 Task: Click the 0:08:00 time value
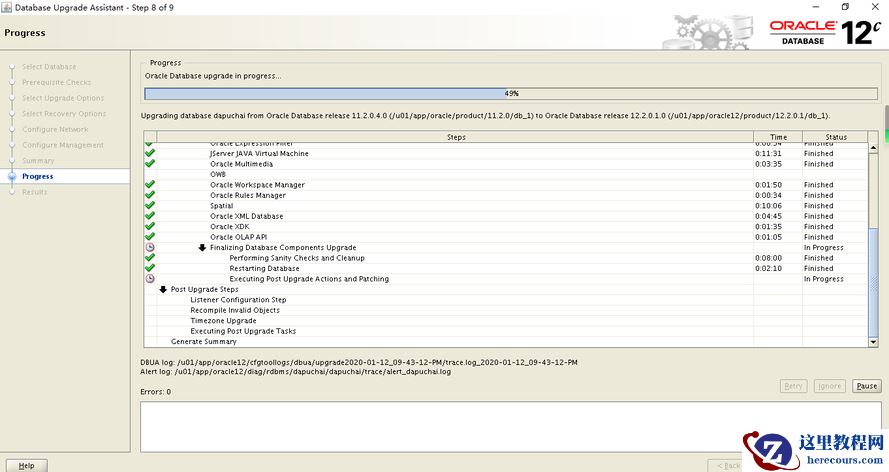coord(768,258)
